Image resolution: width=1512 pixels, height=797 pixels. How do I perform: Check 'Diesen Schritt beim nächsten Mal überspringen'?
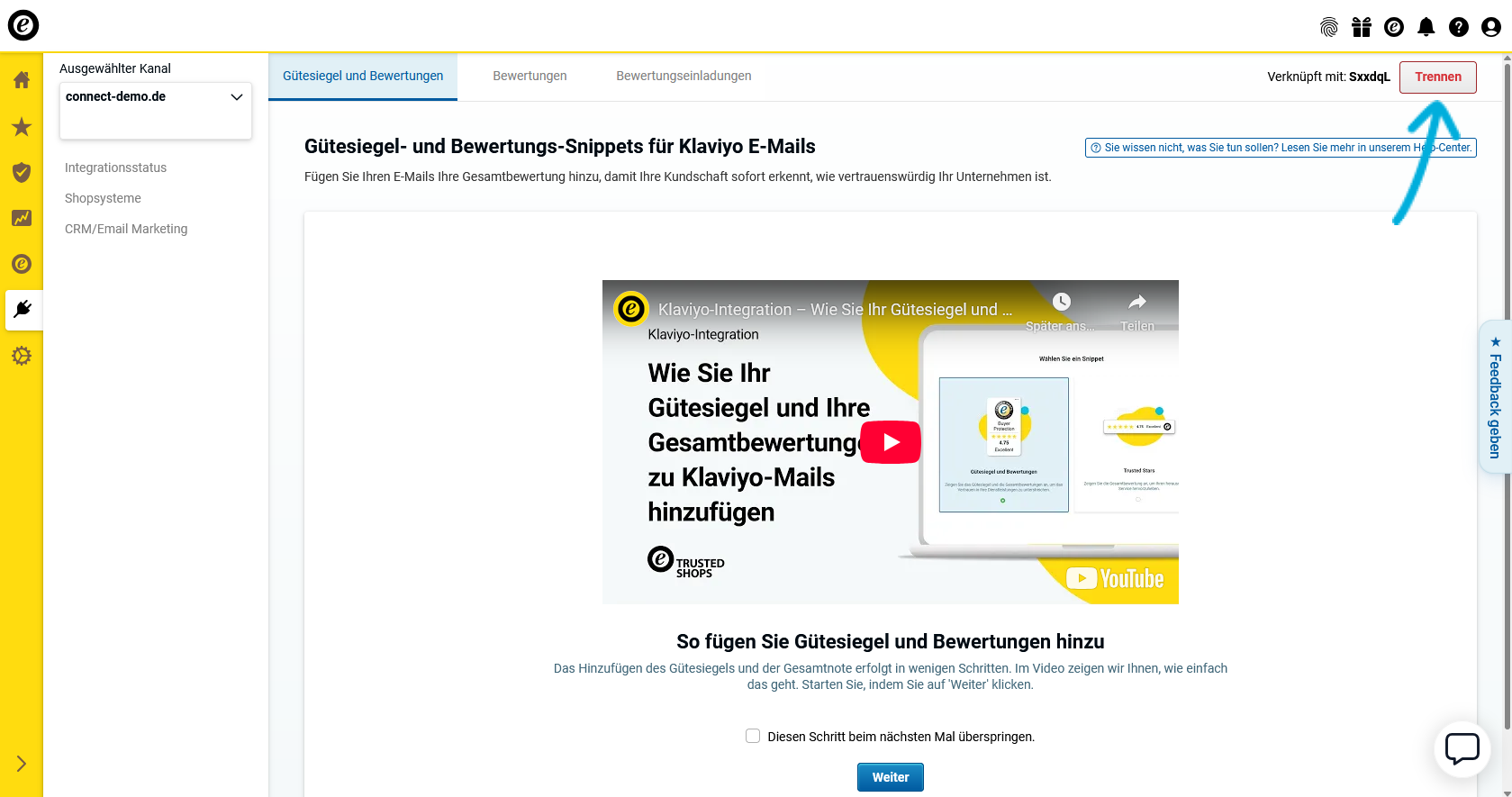coord(753,736)
